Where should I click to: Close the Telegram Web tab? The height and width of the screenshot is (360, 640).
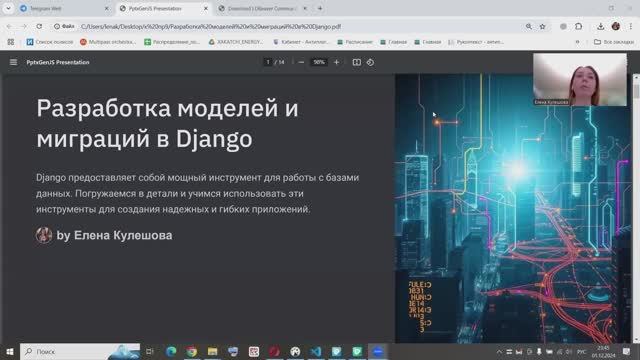pyautogui.click(x=107, y=8)
